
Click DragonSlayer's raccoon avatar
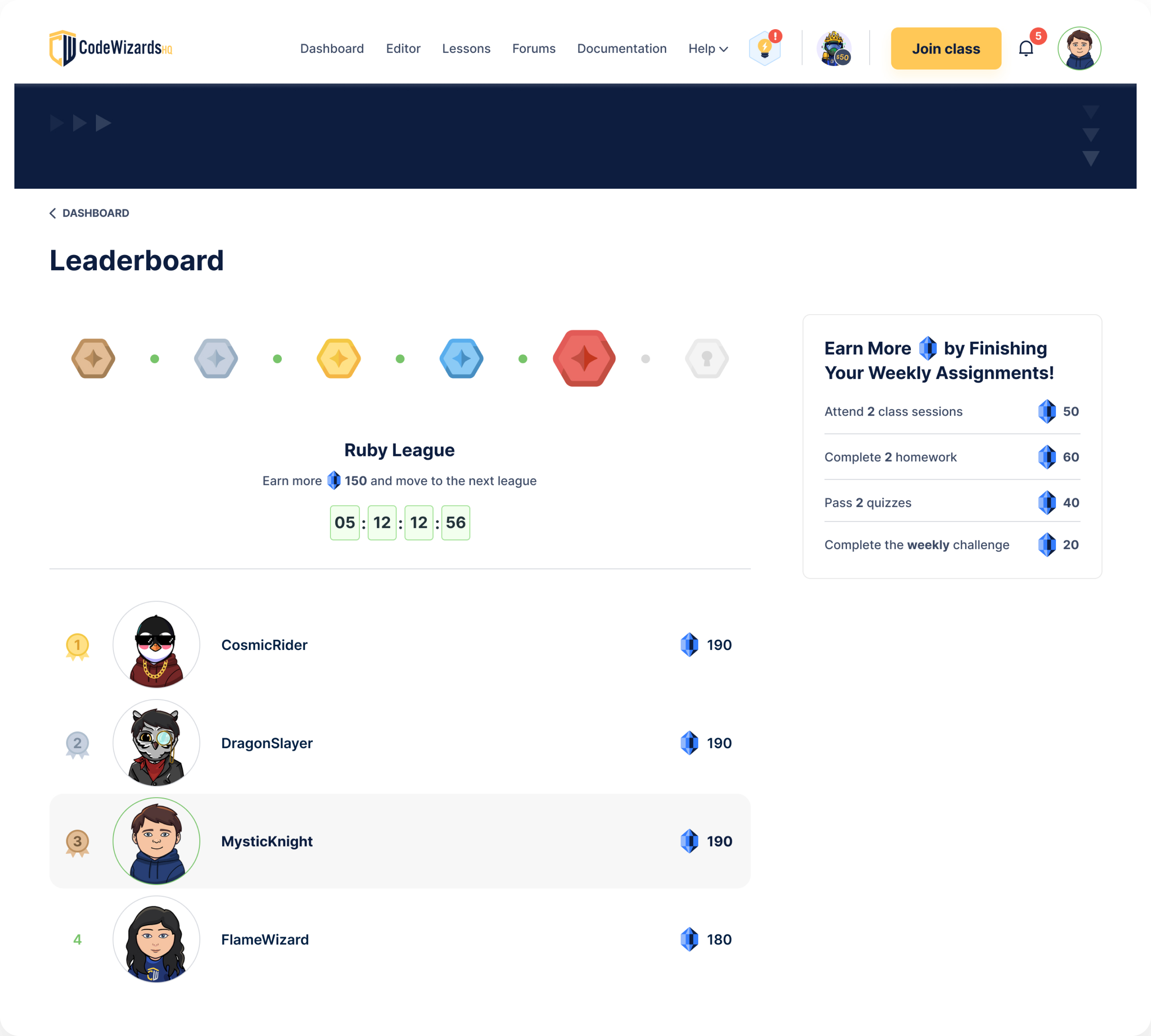click(156, 743)
